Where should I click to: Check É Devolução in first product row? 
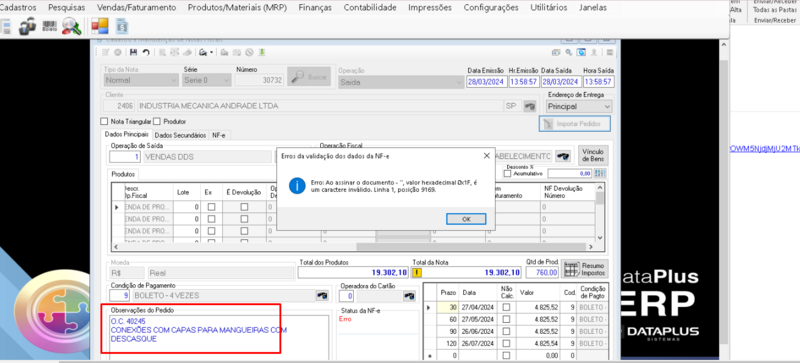tap(244, 207)
